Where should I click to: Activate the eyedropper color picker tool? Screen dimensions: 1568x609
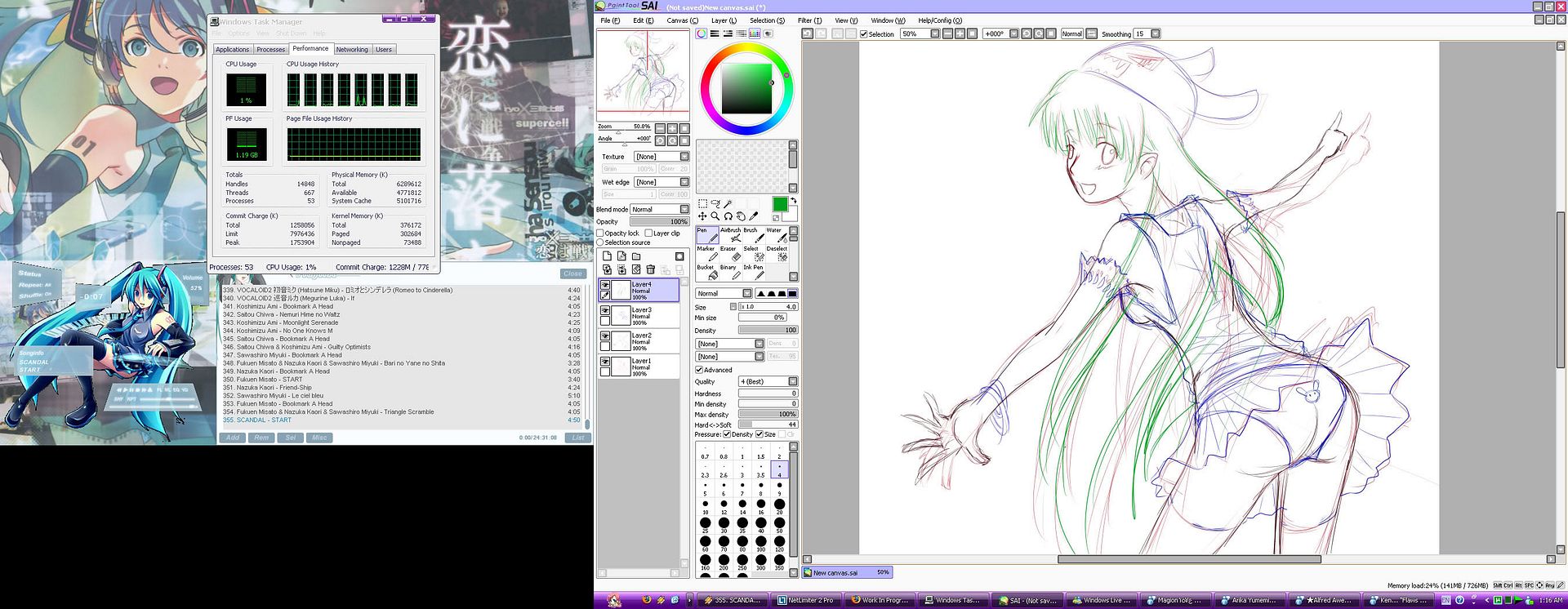(755, 216)
